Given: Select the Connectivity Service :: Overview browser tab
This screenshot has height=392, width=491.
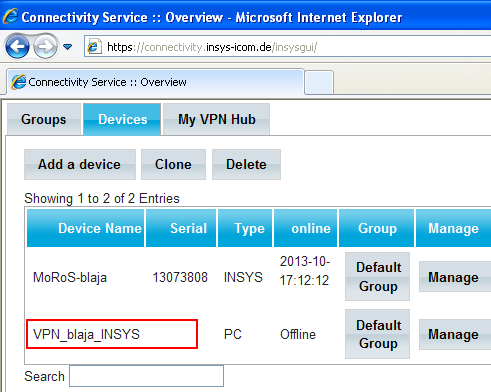Looking at the screenshot, I should click(155, 82).
